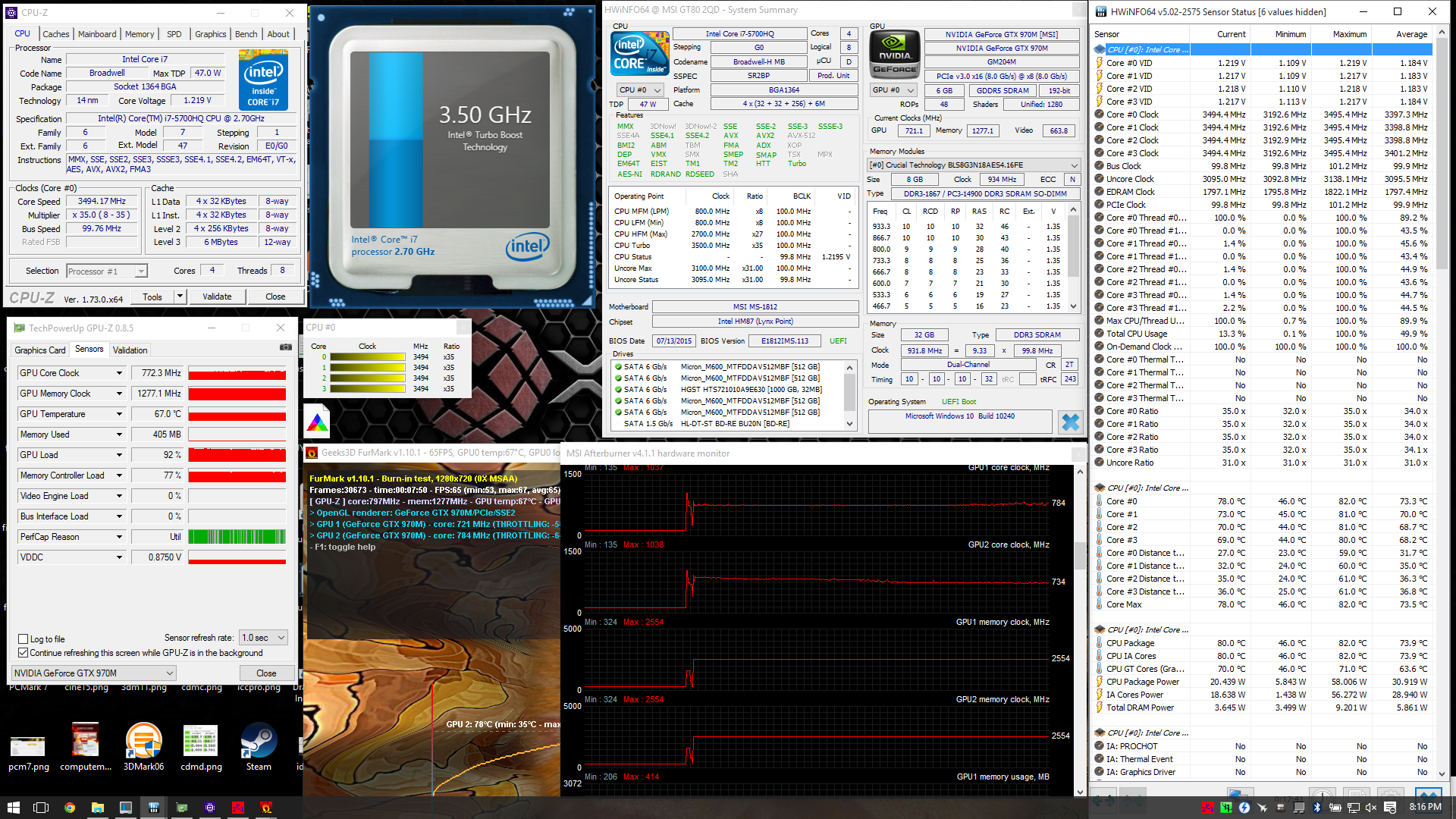The width and height of the screenshot is (1456, 819).
Task: Open the computem... desktop shortcut
Action: pyautogui.click(x=86, y=747)
